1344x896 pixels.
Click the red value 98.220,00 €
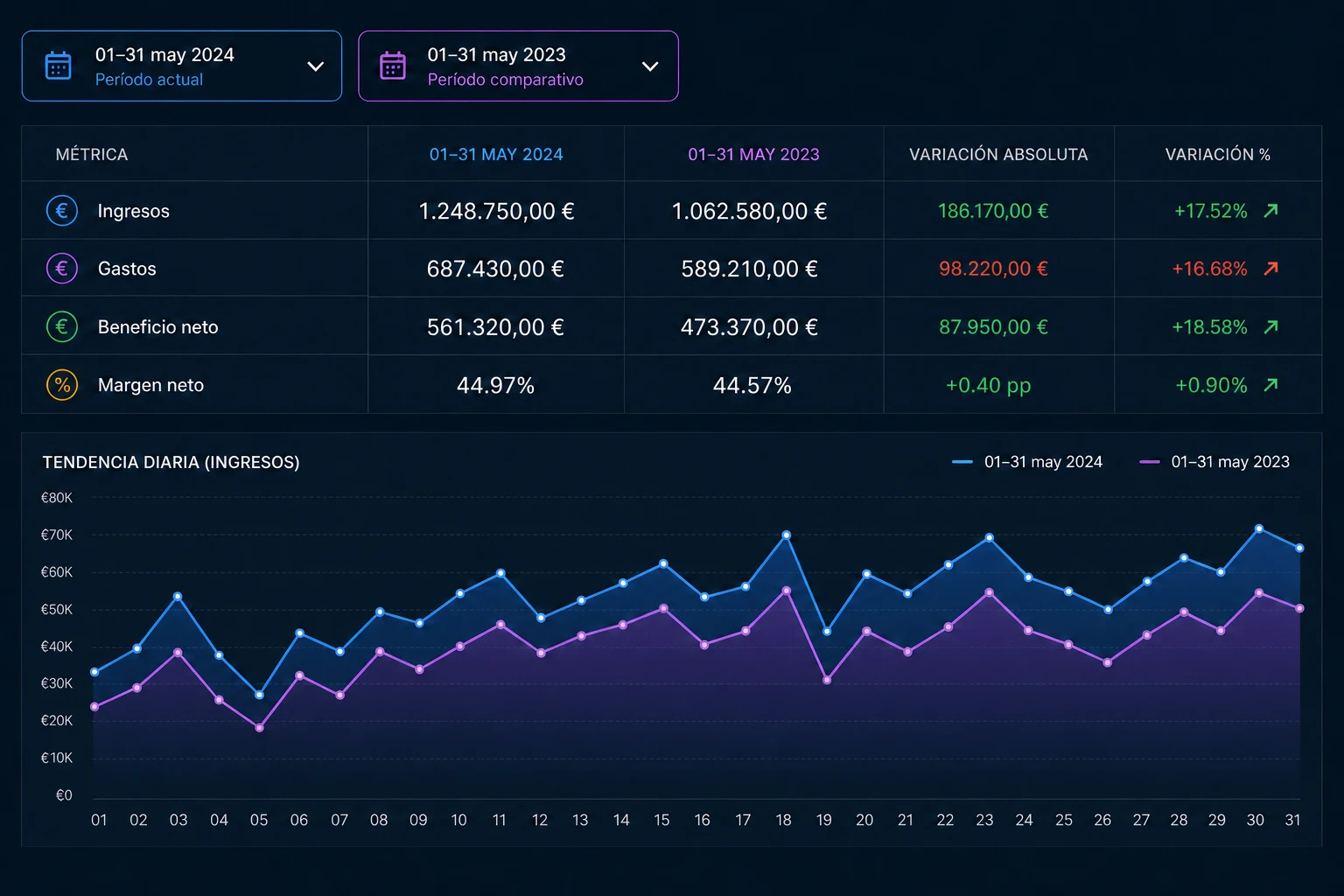coord(993,269)
